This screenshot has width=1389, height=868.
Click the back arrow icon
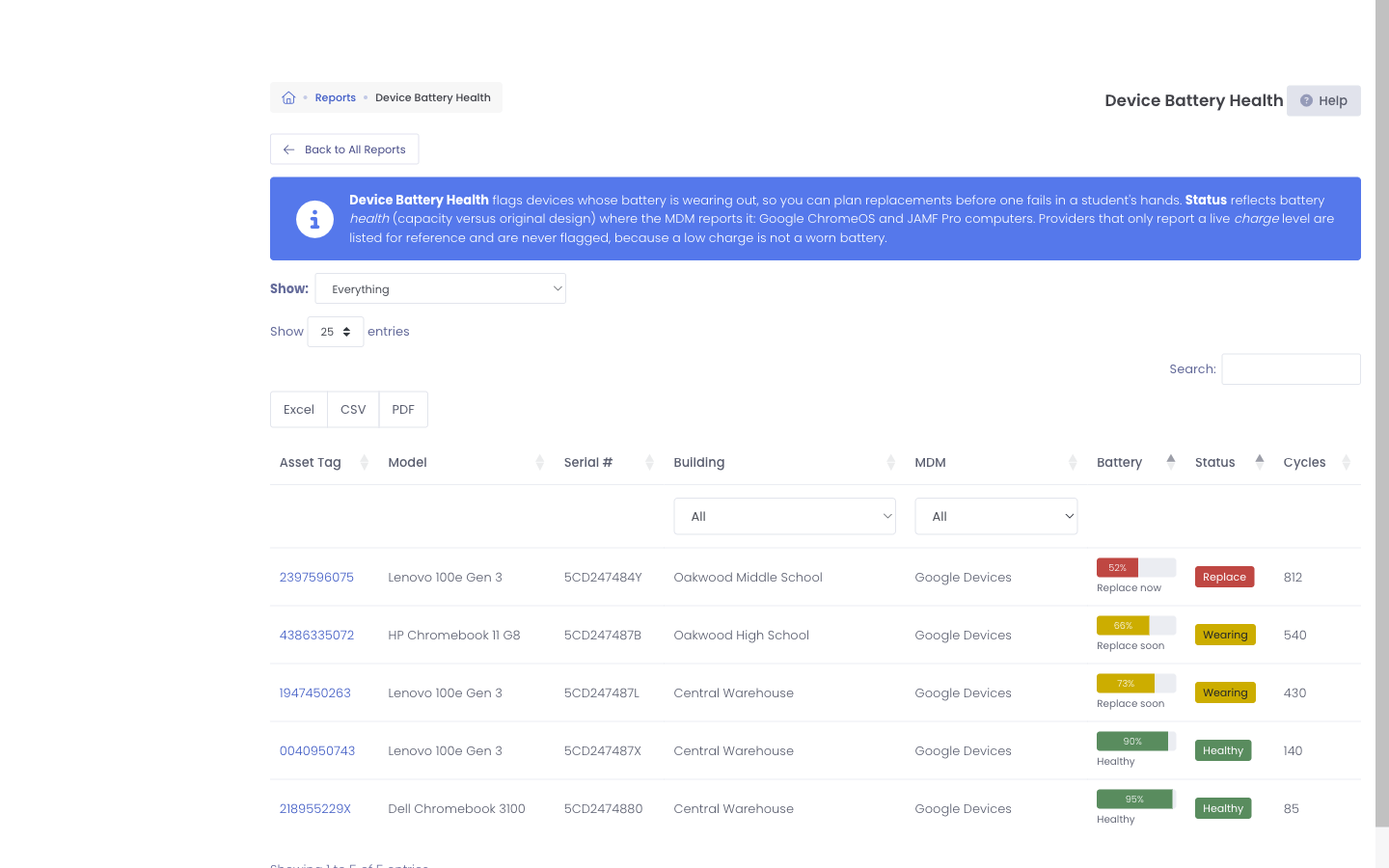pyautogui.click(x=289, y=149)
